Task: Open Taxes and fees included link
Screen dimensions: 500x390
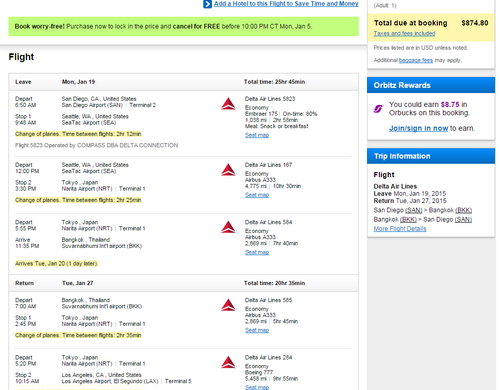Action: point(404,33)
